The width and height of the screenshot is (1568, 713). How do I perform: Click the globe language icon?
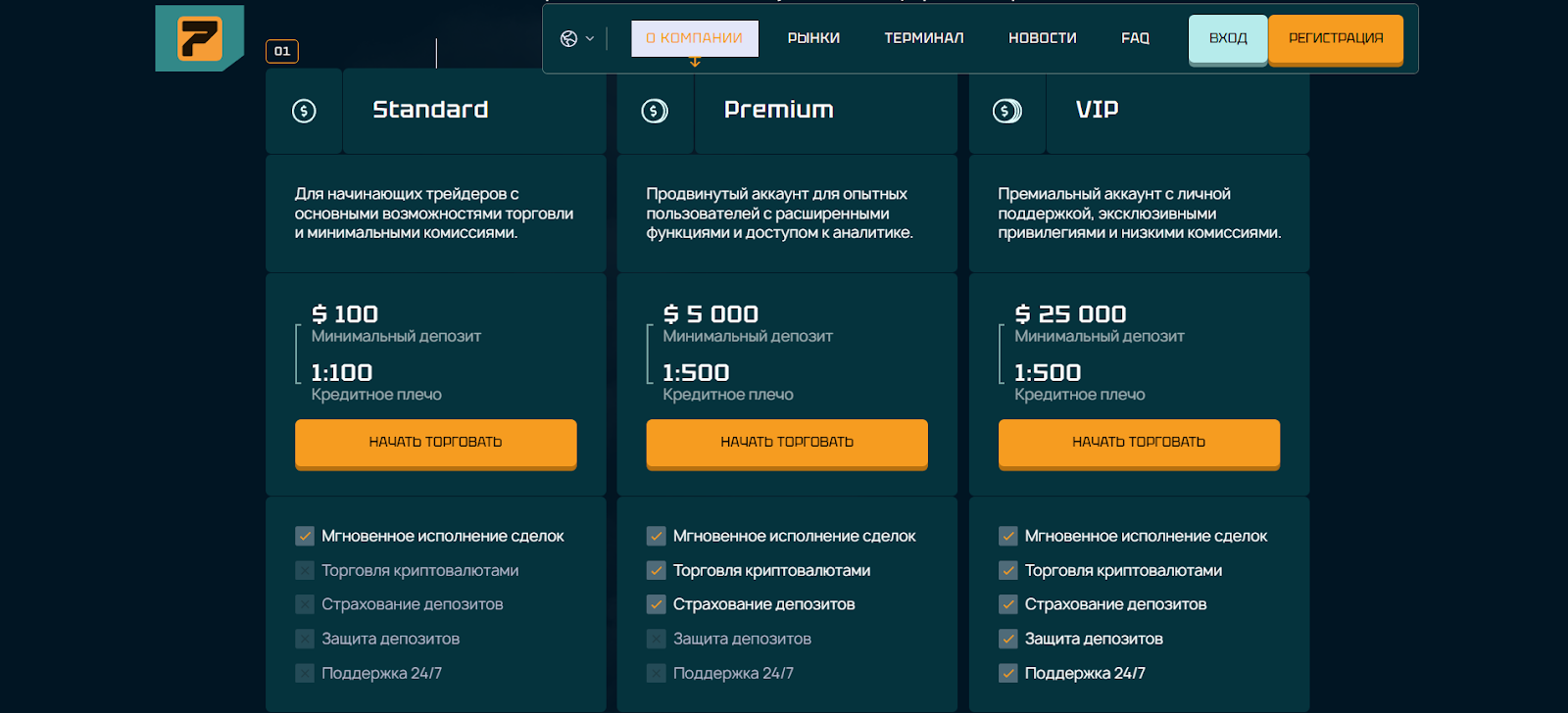point(568,38)
